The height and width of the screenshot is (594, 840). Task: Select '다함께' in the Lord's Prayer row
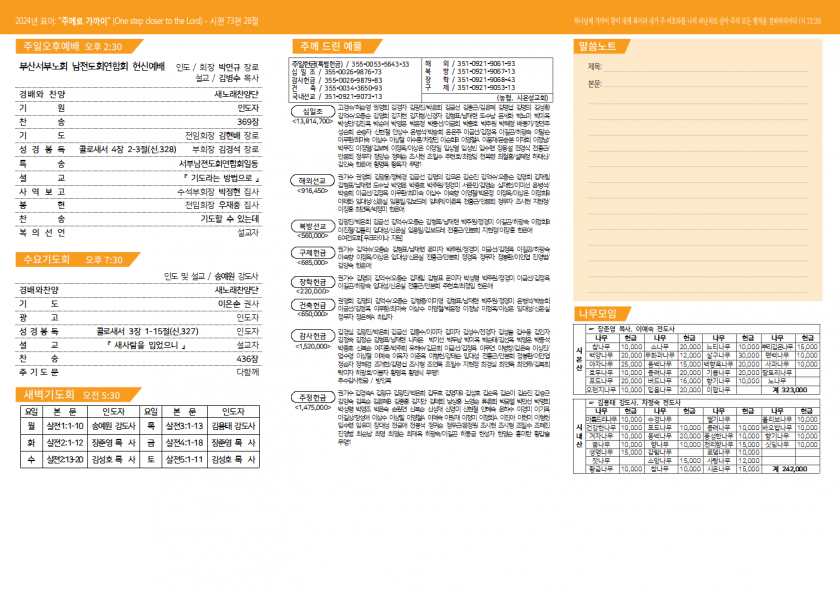248,372
